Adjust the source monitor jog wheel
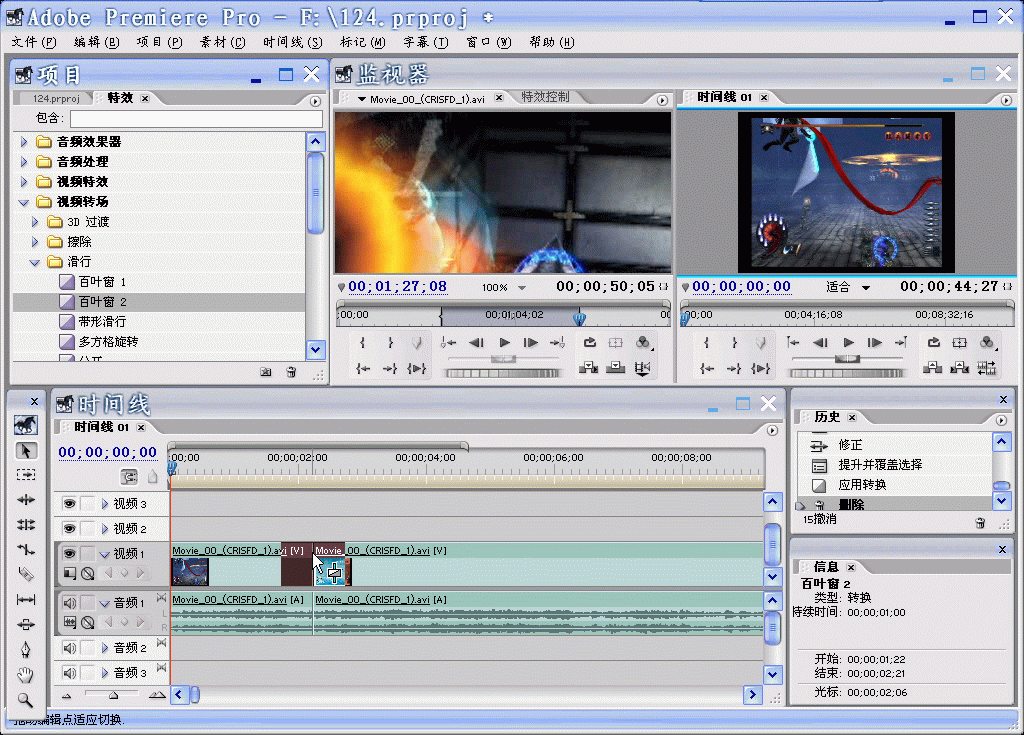 click(x=502, y=373)
